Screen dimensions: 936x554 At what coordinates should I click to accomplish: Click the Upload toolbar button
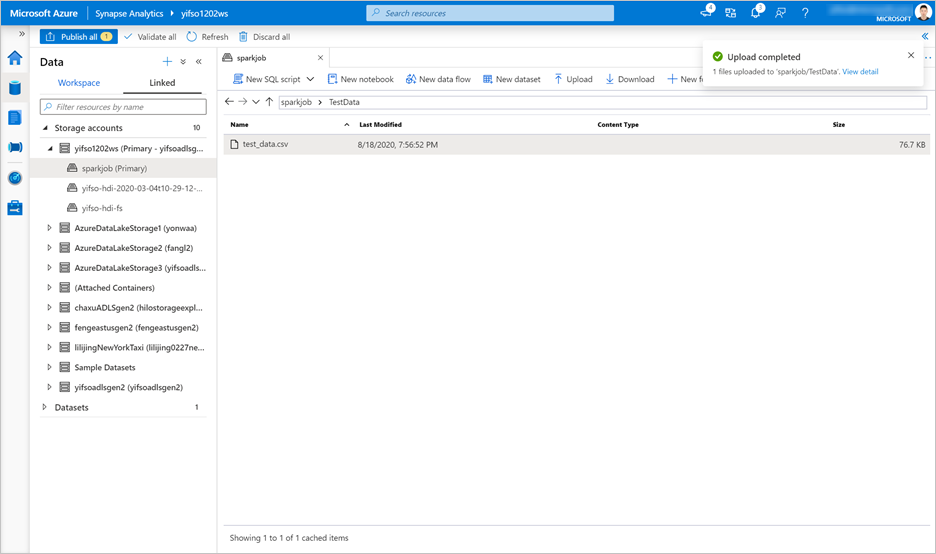(x=573, y=79)
